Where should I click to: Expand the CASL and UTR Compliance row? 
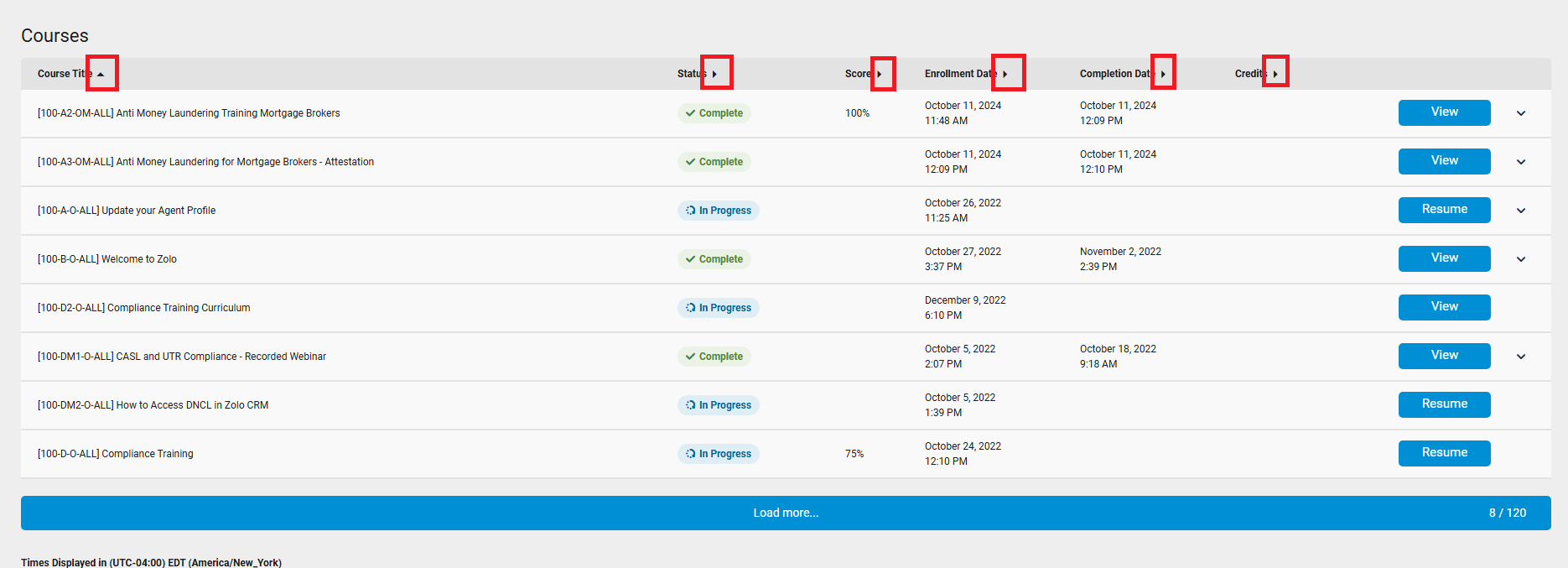pos(1521,357)
